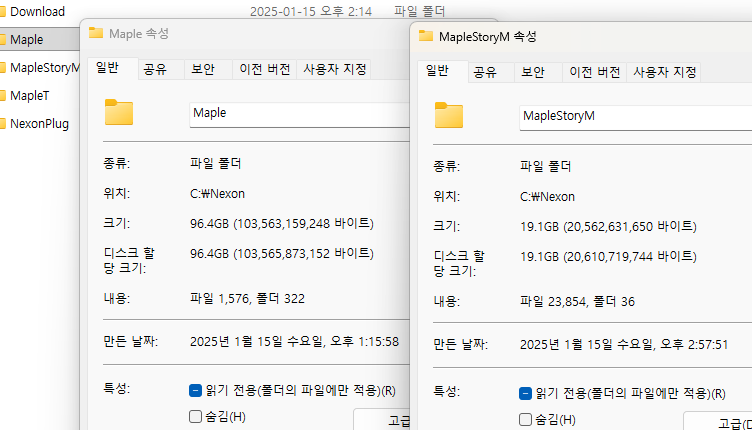This screenshot has width=752, height=430.
Task: Open 이전 버전 tab in Maple properties
Action: coord(265,70)
